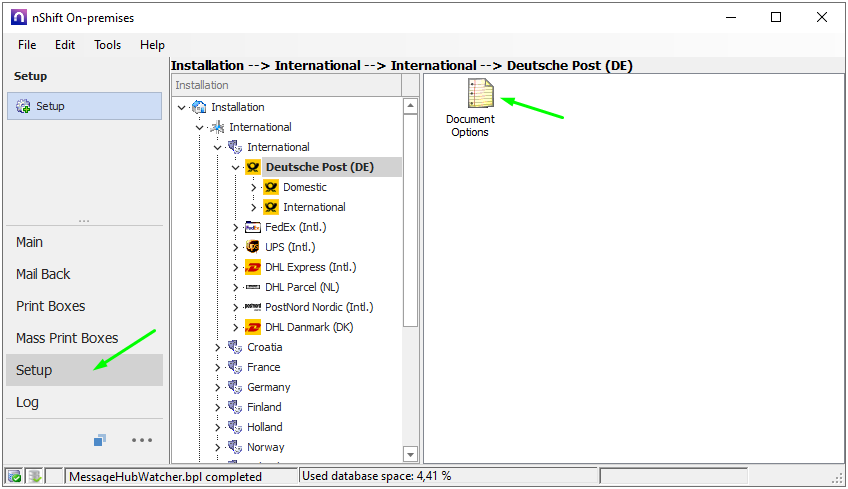Open the Log section
Image resolution: width=848 pixels, height=489 pixels.
[28, 402]
